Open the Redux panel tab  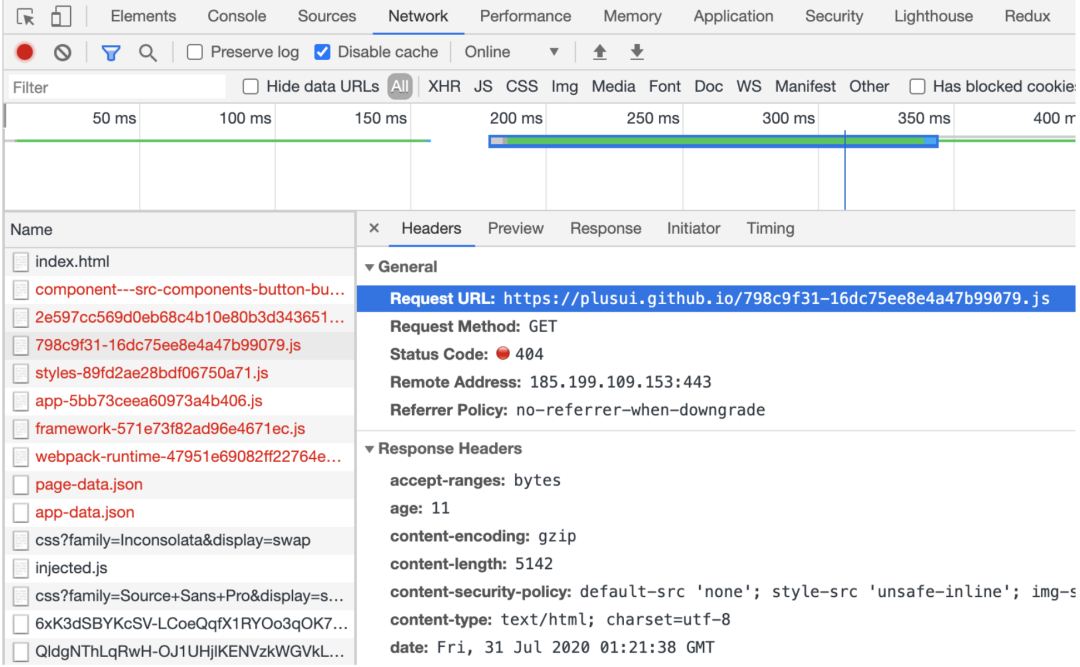[x=1027, y=16]
